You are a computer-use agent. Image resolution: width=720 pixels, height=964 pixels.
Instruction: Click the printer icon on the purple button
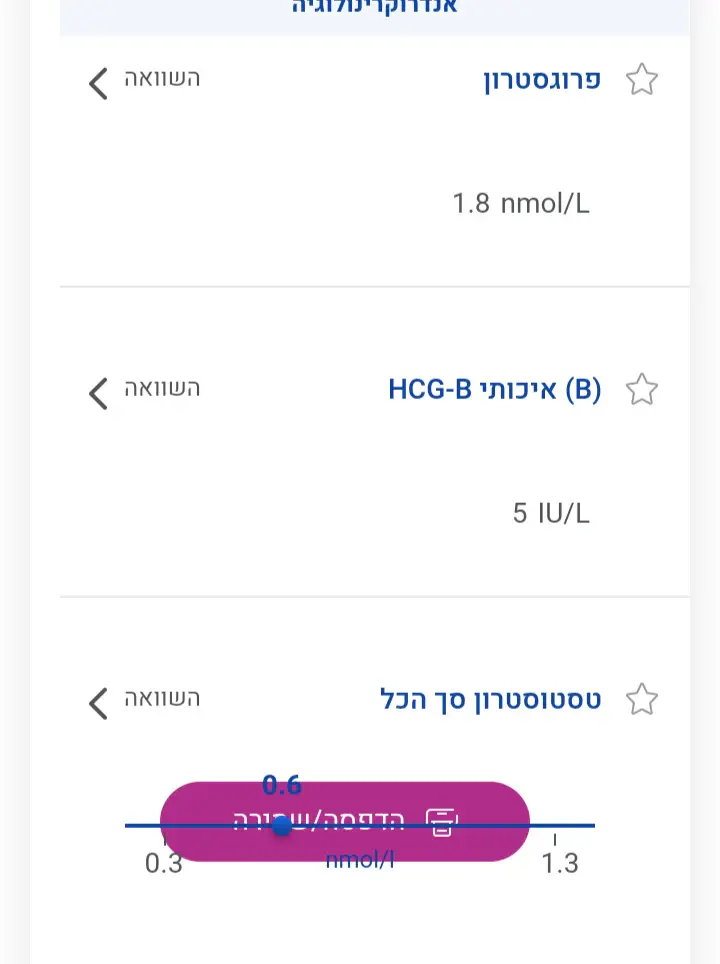click(x=441, y=821)
